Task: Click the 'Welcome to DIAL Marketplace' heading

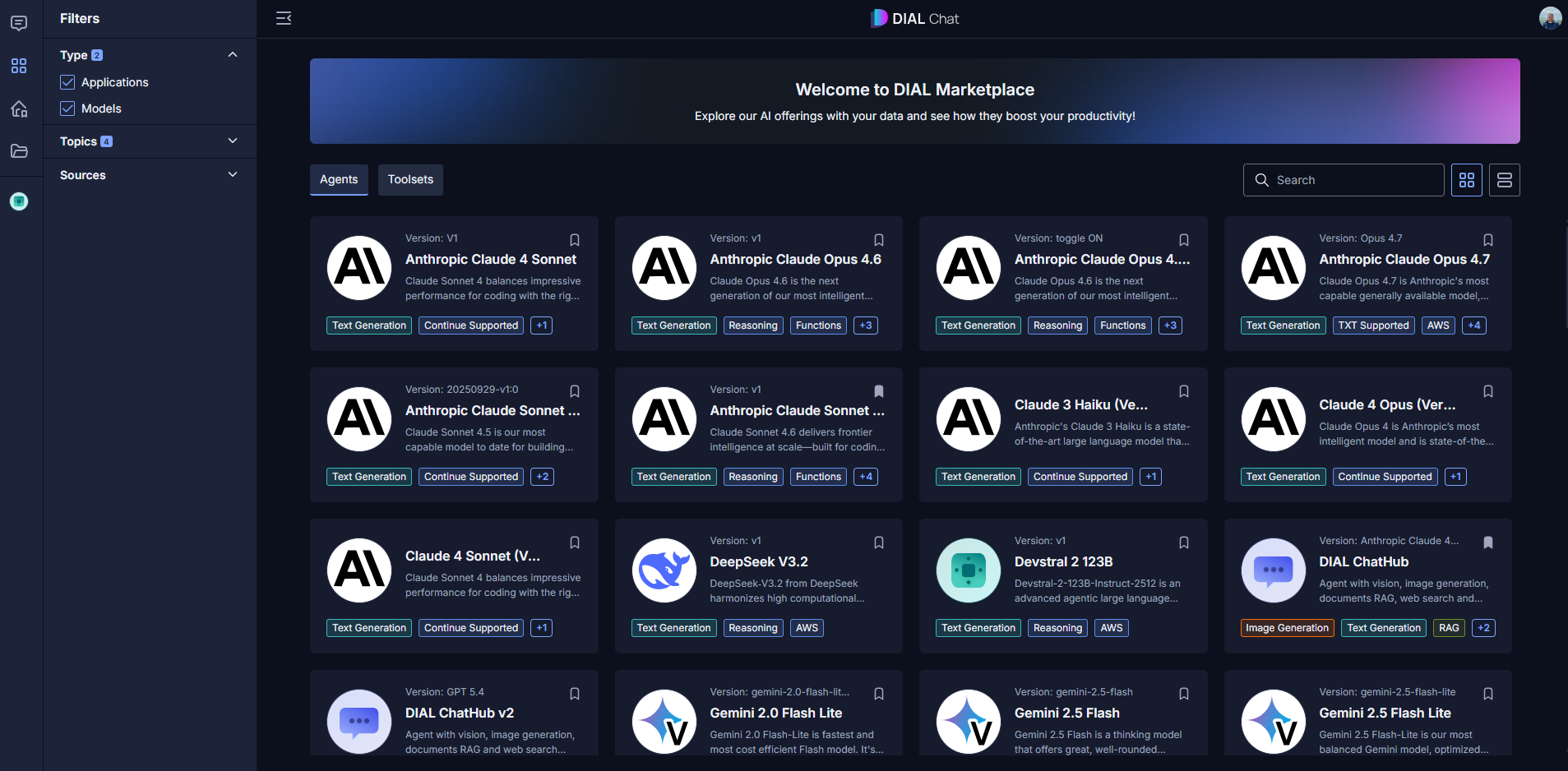Action: (x=914, y=90)
